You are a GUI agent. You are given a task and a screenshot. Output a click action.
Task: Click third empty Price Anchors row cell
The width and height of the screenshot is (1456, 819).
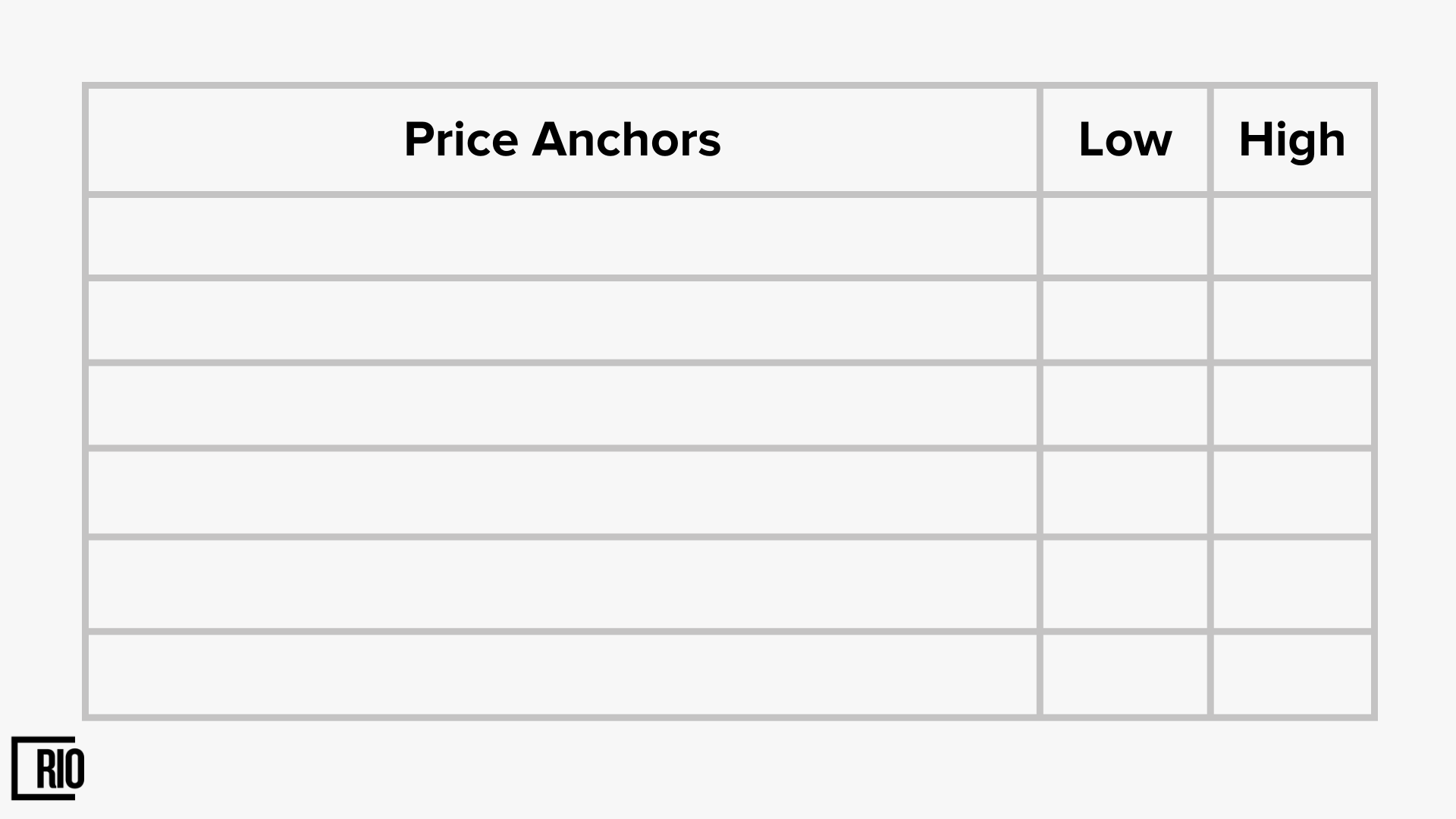tap(562, 406)
